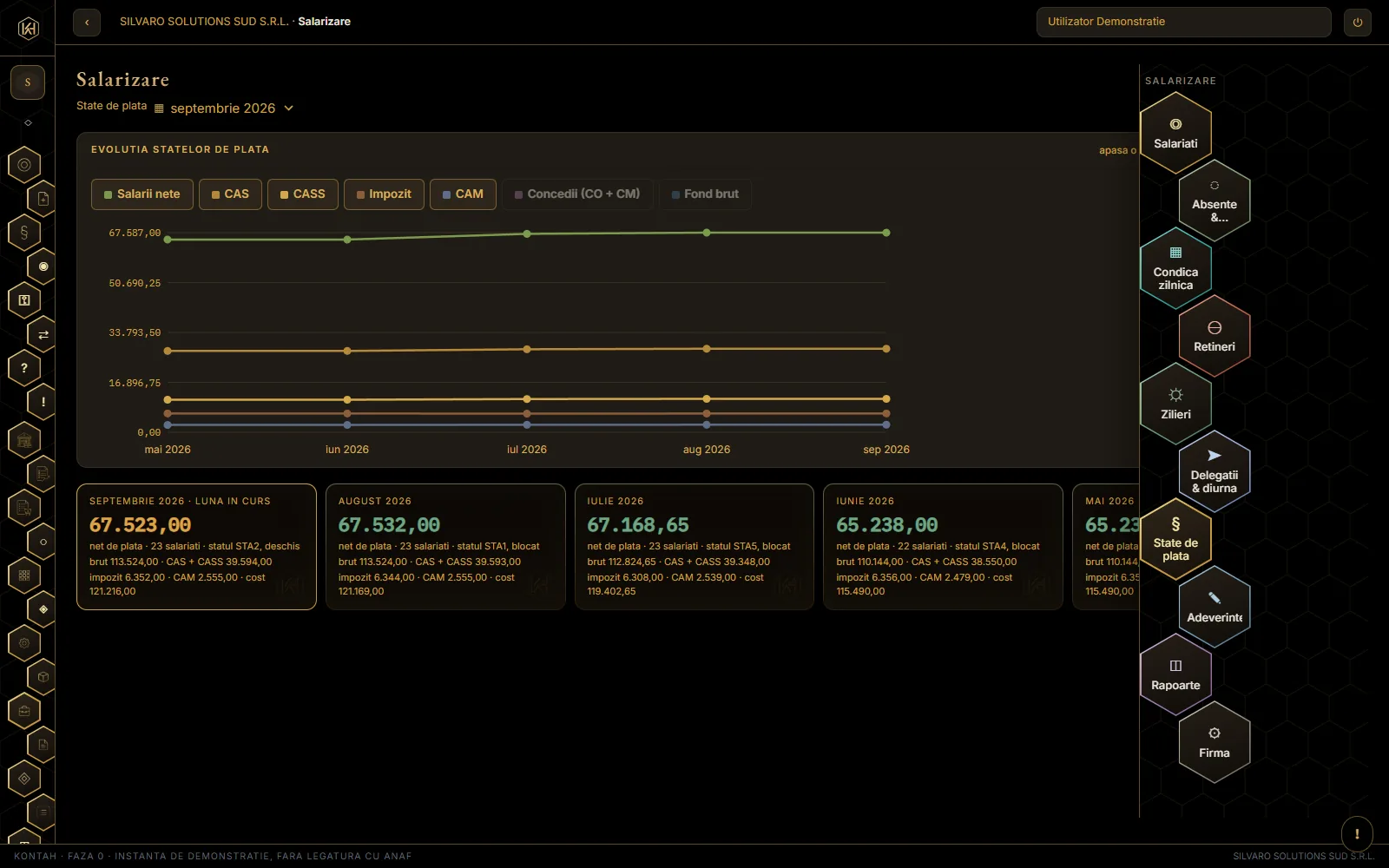Open the gear hexagon in left sidebar
Viewport: 1389px width, 868px height.
24,643
